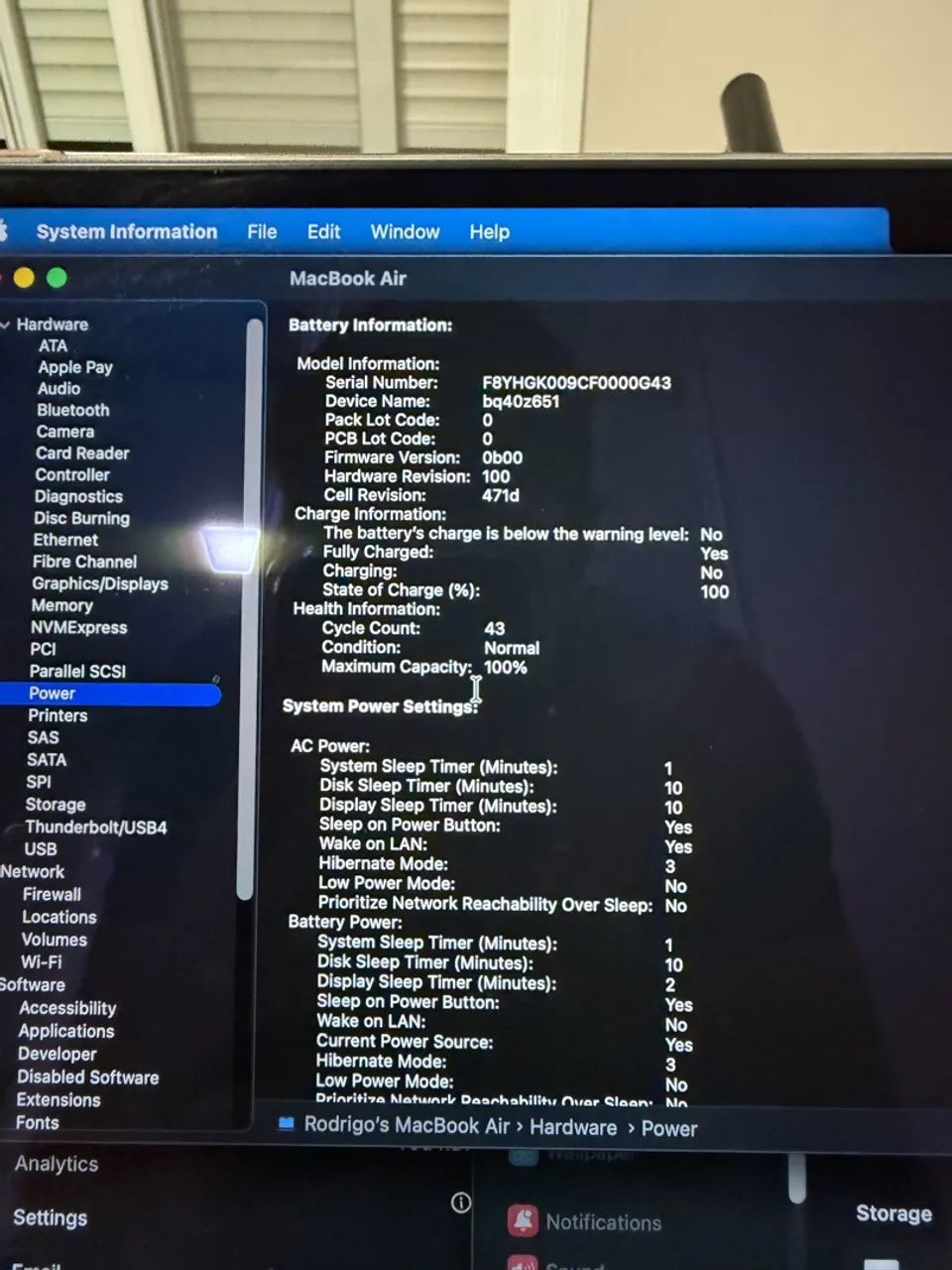The image size is (952, 1270).
Task: Click the System Power Settings heading
Action: 381,706
